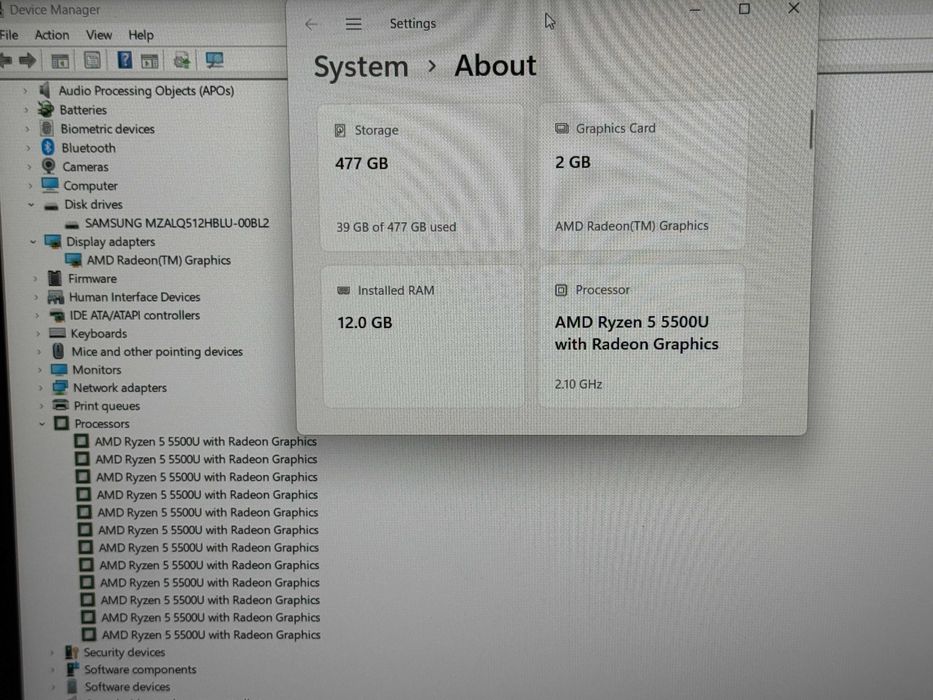This screenshot has width=933, height=700.
Task: Click the Scan for hardware changes monitor icon
Action: [x=214, y=60]
